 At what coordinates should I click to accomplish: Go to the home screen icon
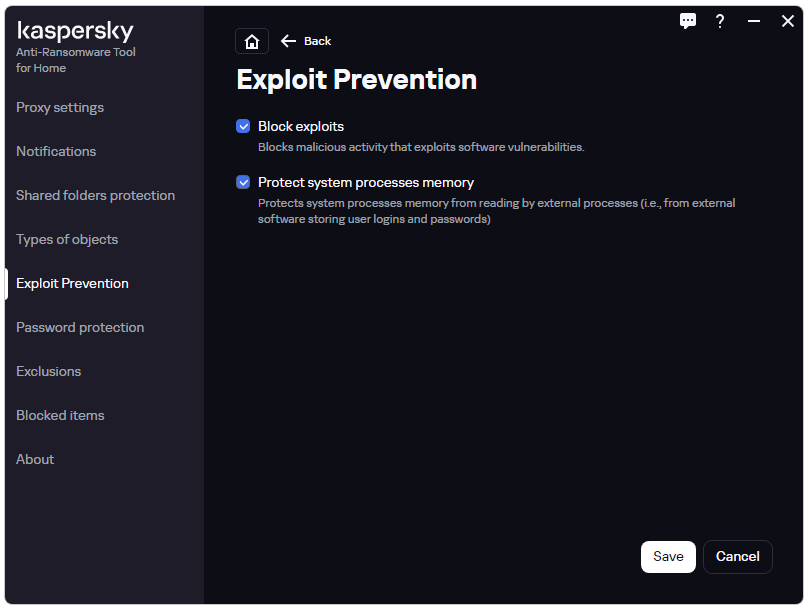click(x=252, y=41)
